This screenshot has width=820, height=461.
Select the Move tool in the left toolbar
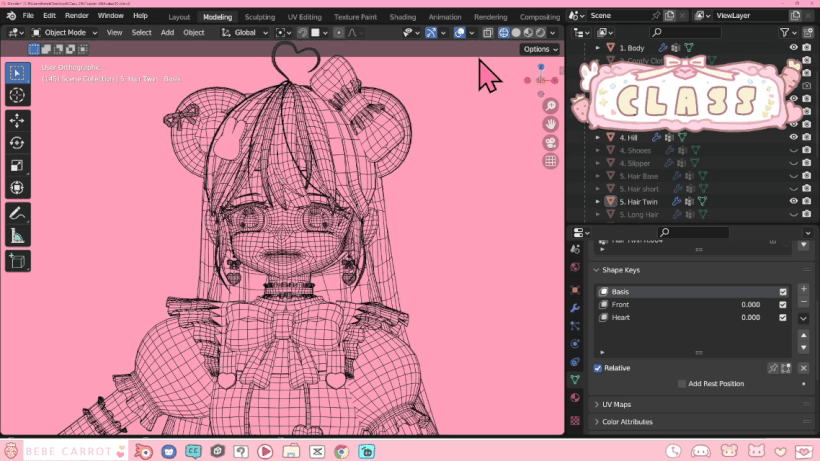click(x=17, y=120)
